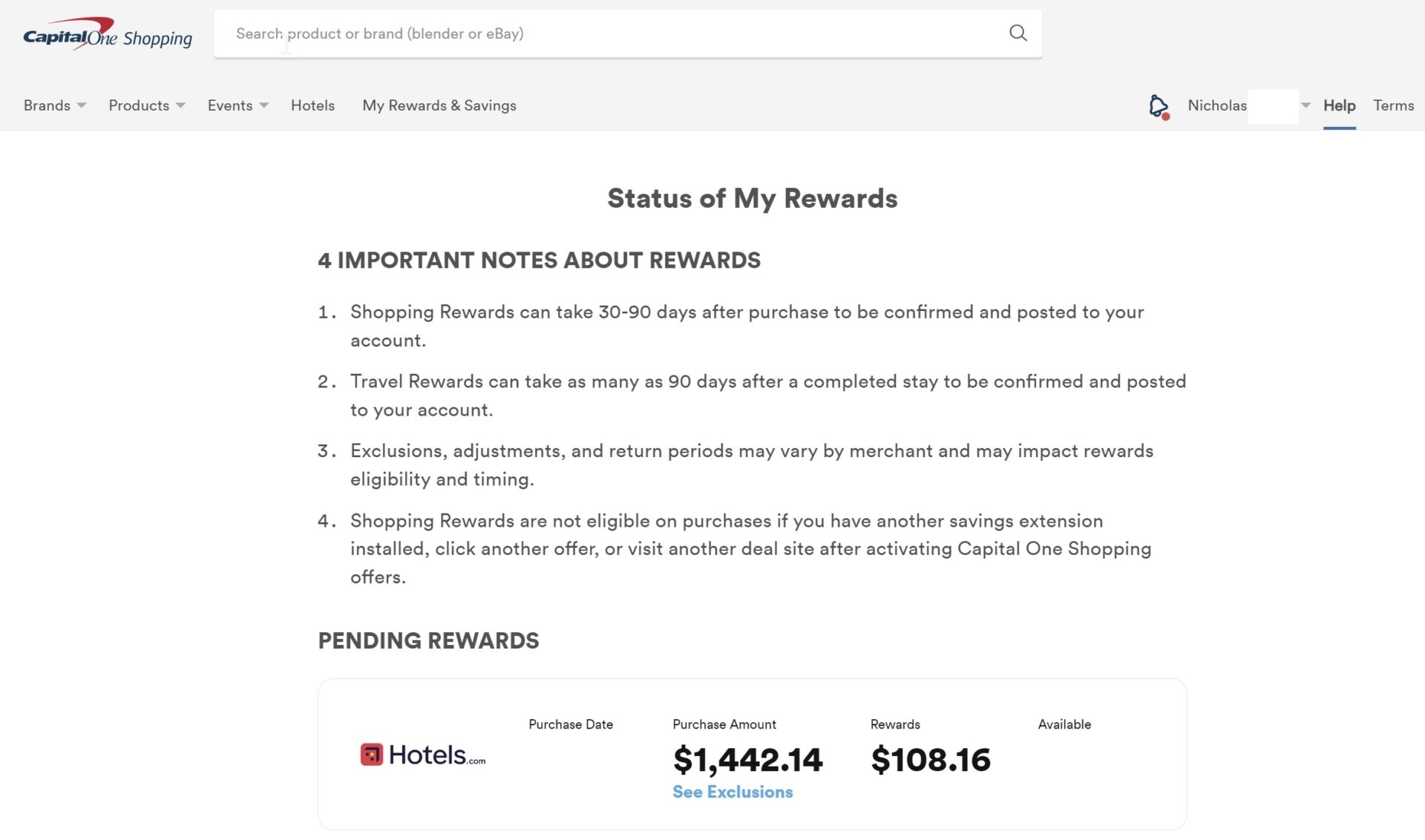This screenshot has height=840, width=1425.
Task: Click See Exclusions under the purchase amount
Action: click(732, 792)
